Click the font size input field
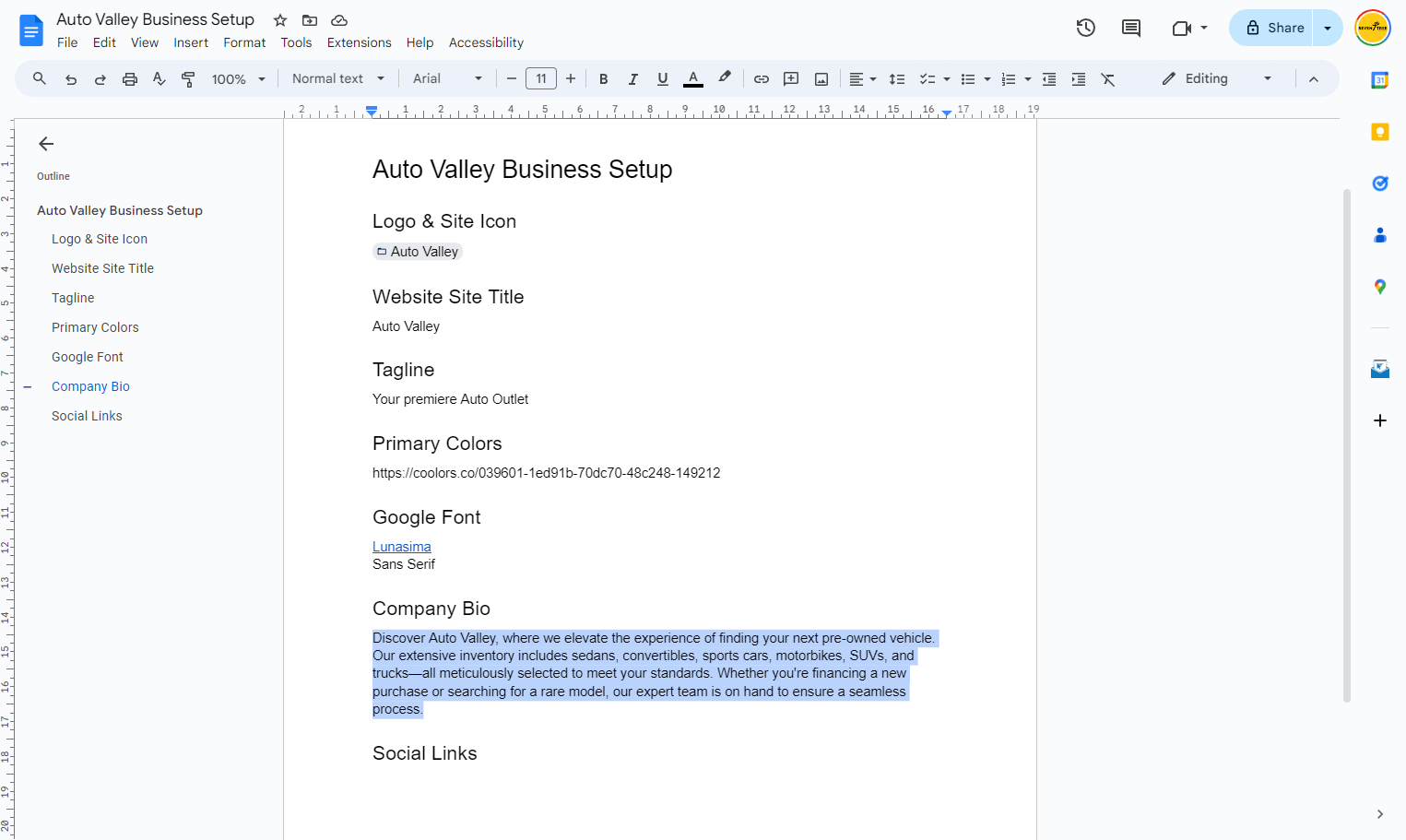Viewport: 1406px width, 840px height. coord(541,79)
